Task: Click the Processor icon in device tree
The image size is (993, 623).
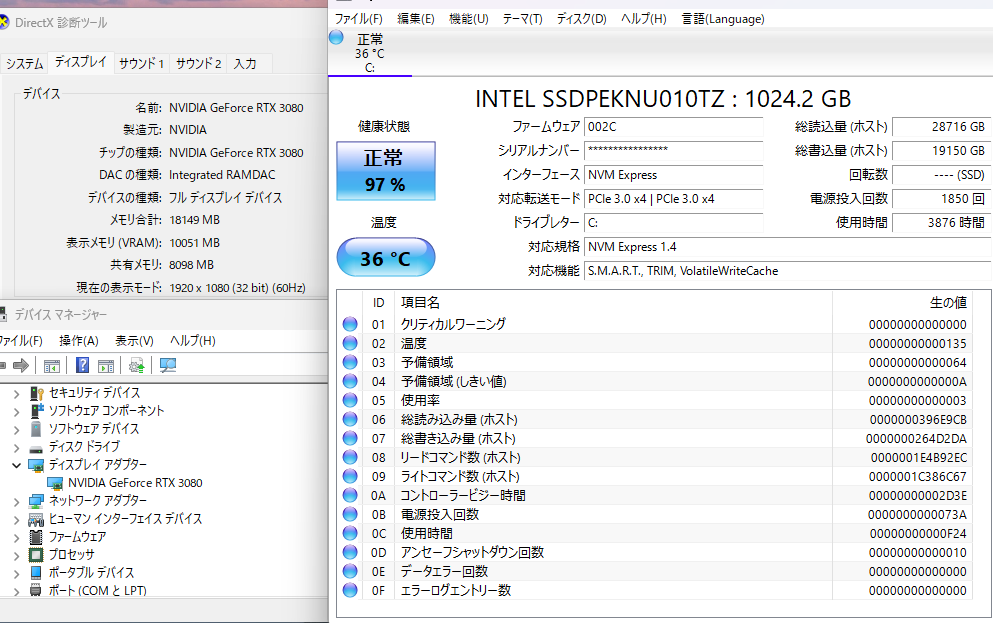Action: pos(36,555)
